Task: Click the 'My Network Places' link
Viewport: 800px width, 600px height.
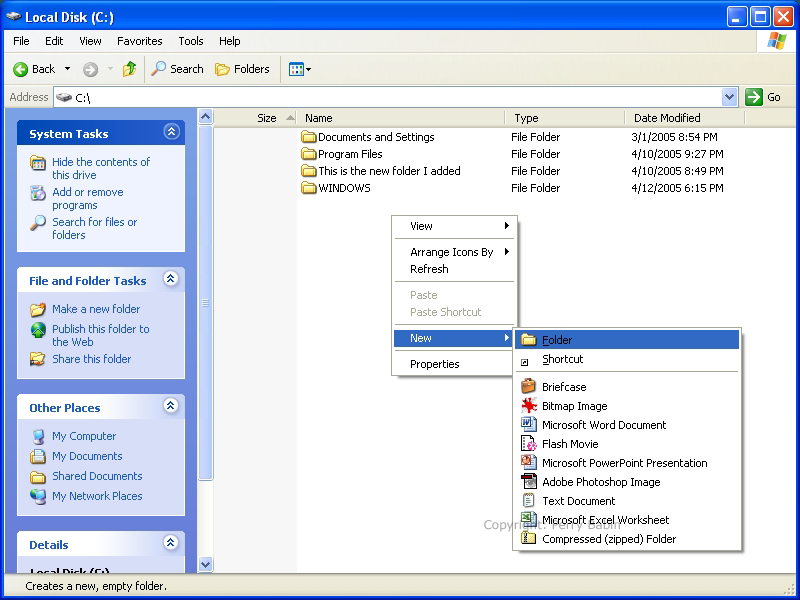Action: pos(97,496)
